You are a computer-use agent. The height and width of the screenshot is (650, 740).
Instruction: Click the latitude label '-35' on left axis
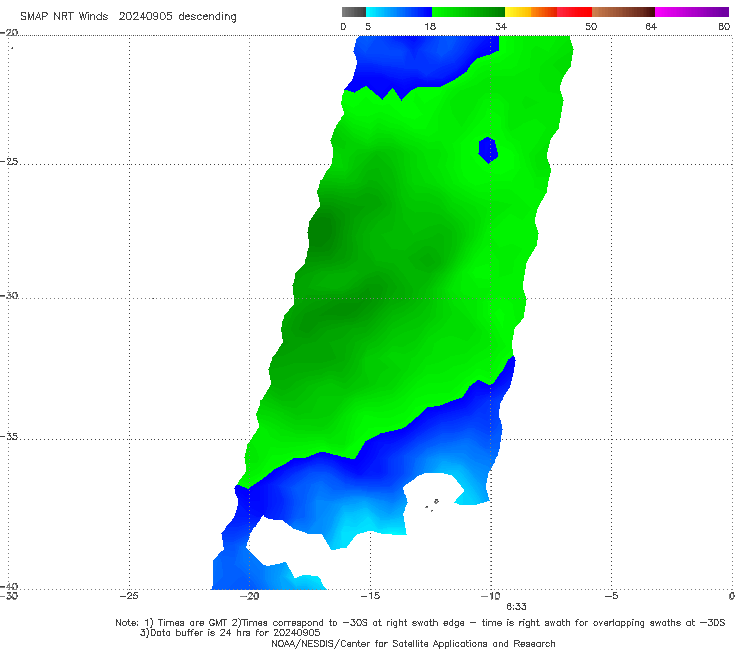pos(9,437)
